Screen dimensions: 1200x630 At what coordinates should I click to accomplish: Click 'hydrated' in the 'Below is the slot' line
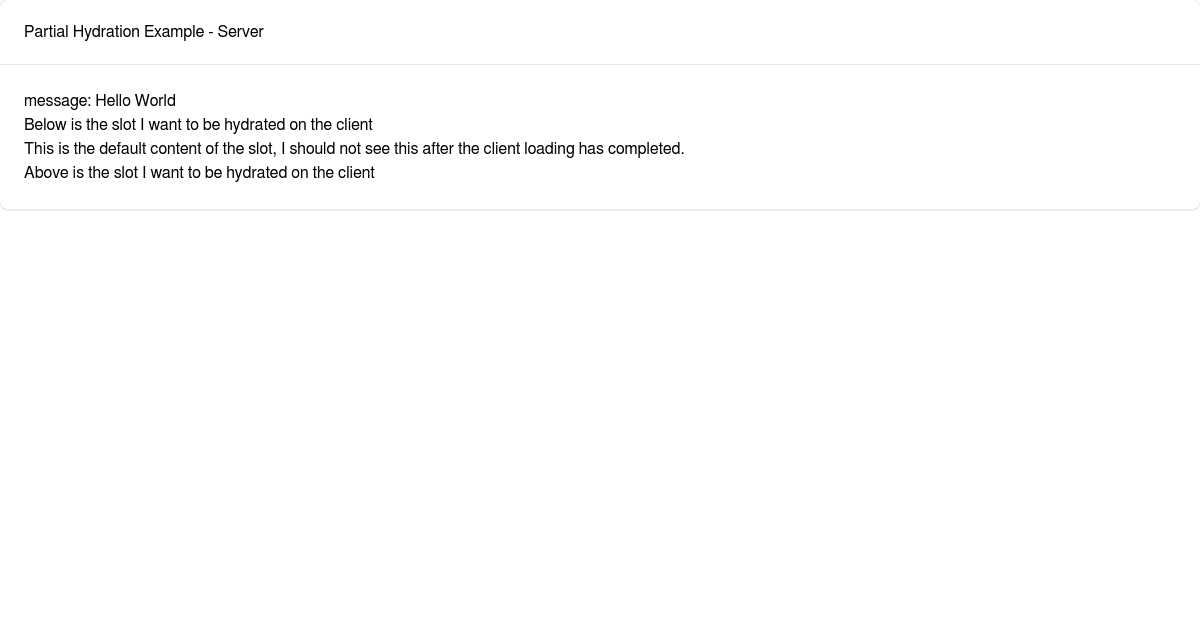(x=254, y=125)
